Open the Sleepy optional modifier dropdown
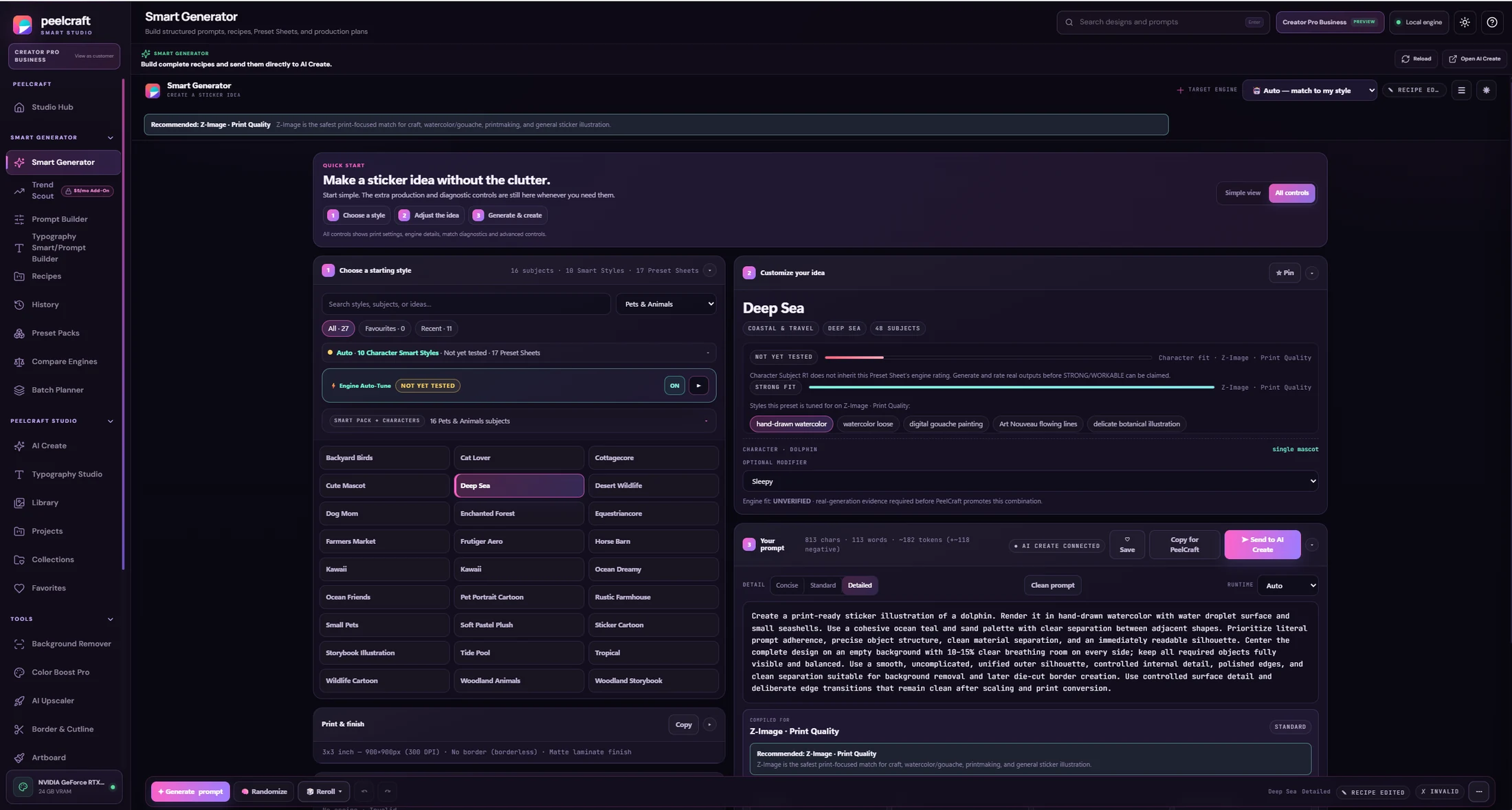The height and width of the screenshot is (810, 1512). tap(1030, 481)
